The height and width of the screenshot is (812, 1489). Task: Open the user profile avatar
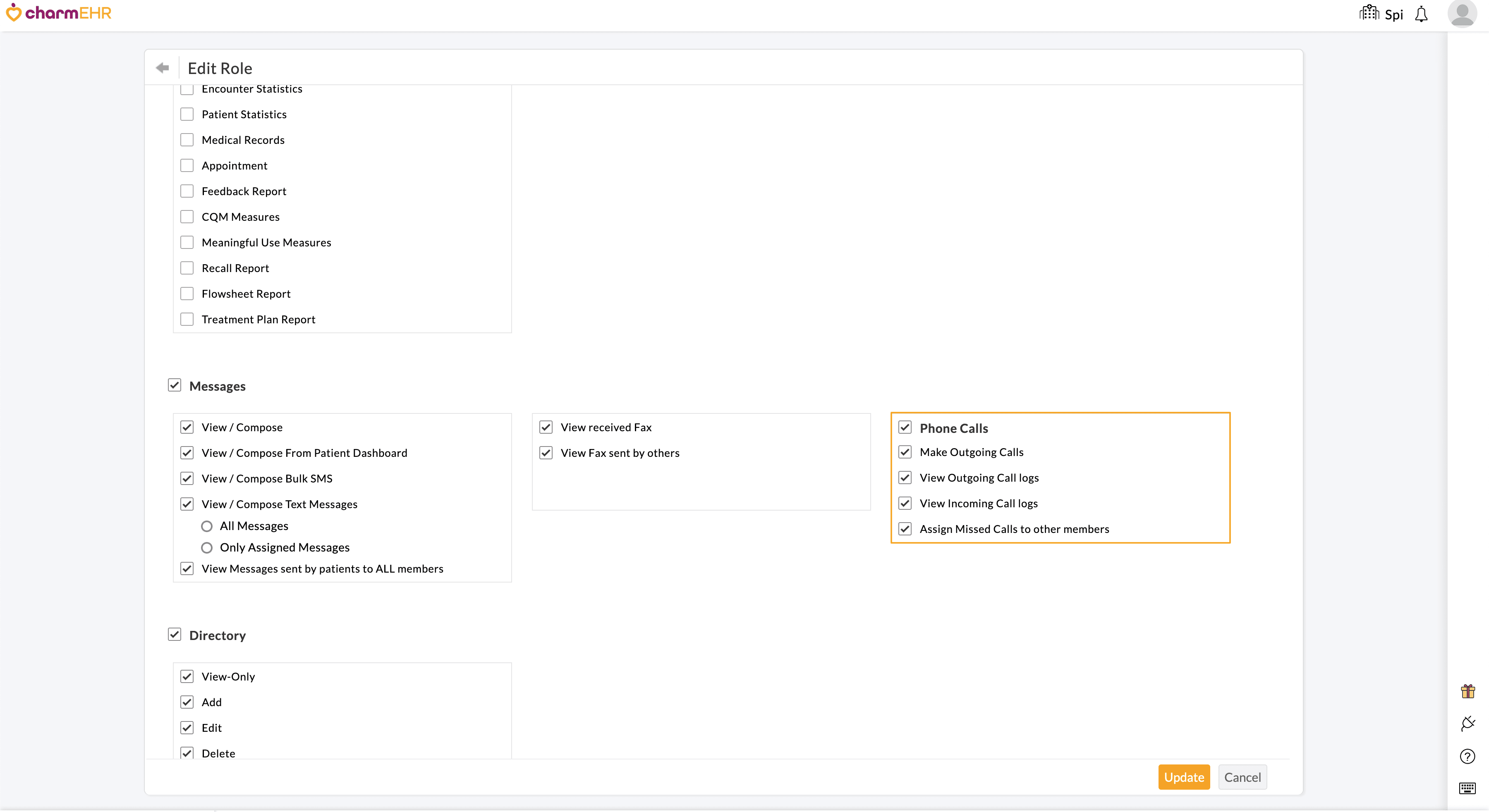coord(1462,13)
